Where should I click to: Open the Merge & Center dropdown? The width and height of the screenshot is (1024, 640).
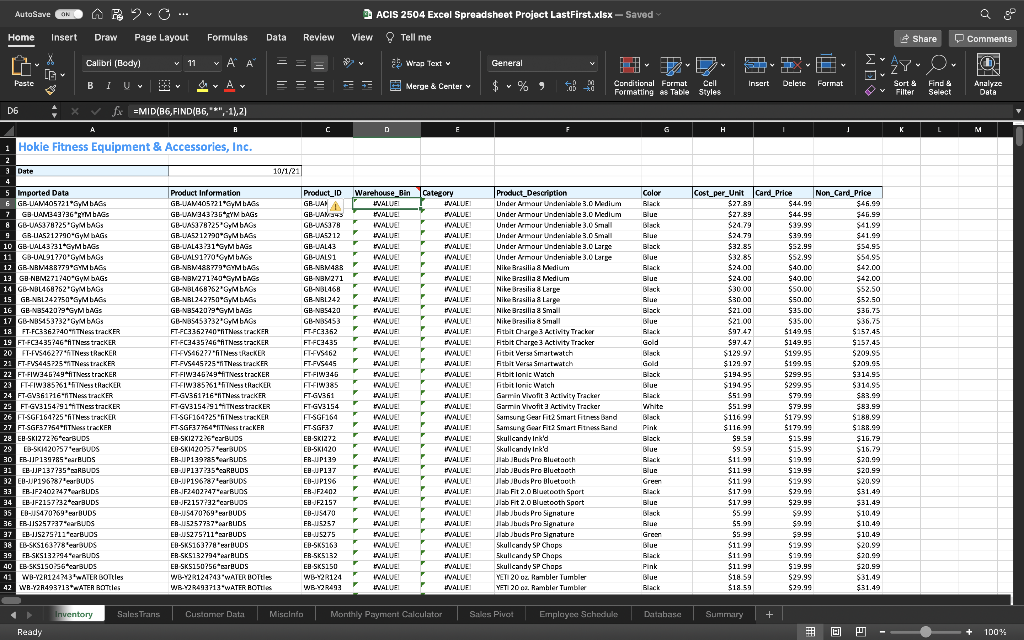467,86
